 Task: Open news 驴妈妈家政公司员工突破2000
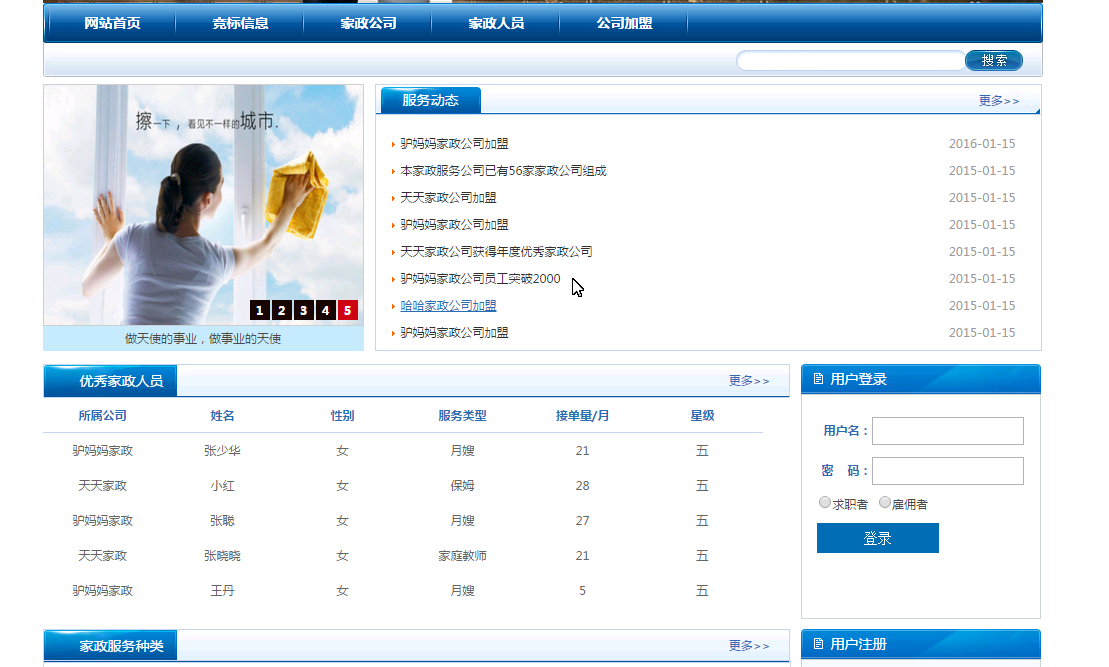(480, 279)
